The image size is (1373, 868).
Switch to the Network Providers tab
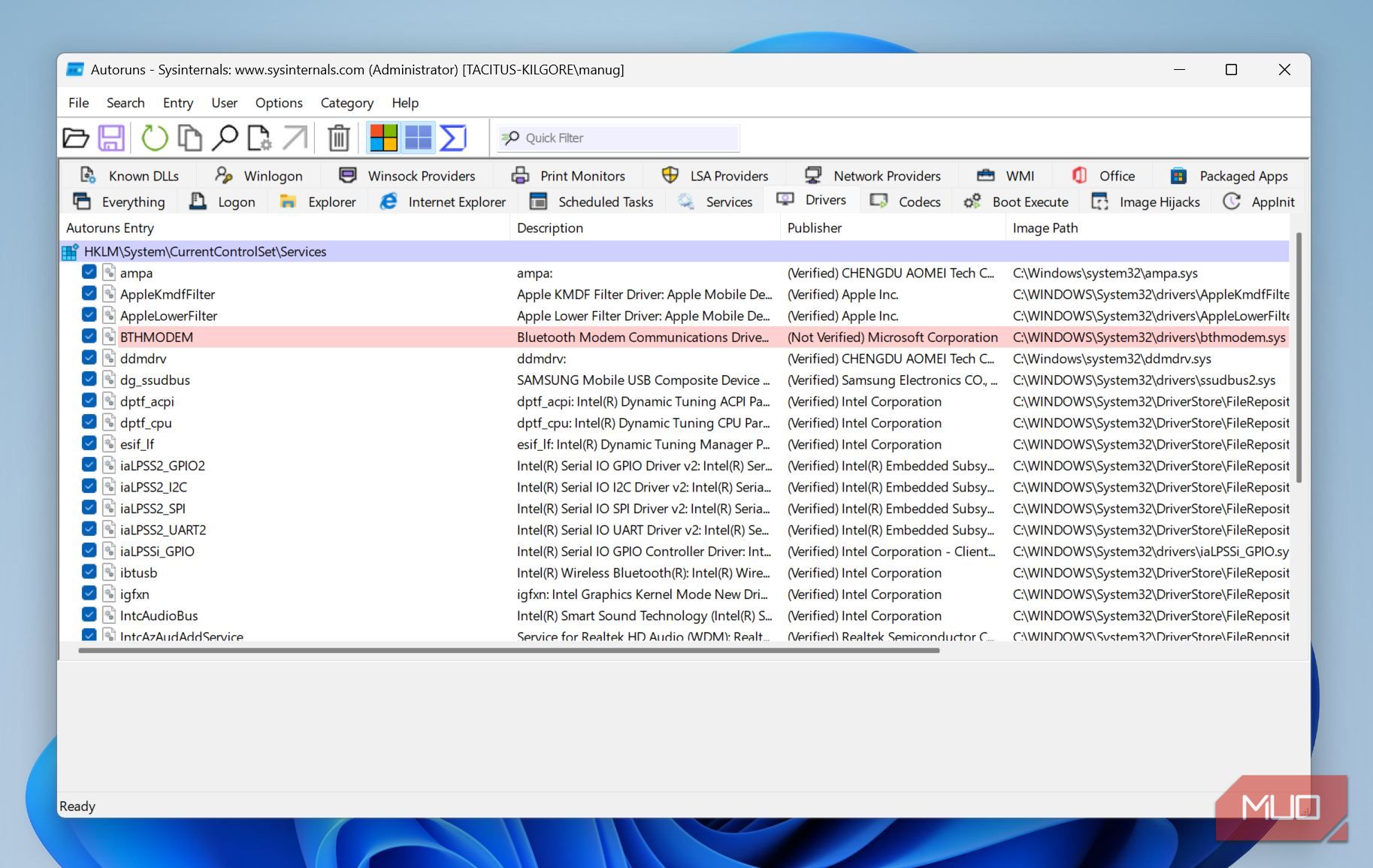point(872,176)
